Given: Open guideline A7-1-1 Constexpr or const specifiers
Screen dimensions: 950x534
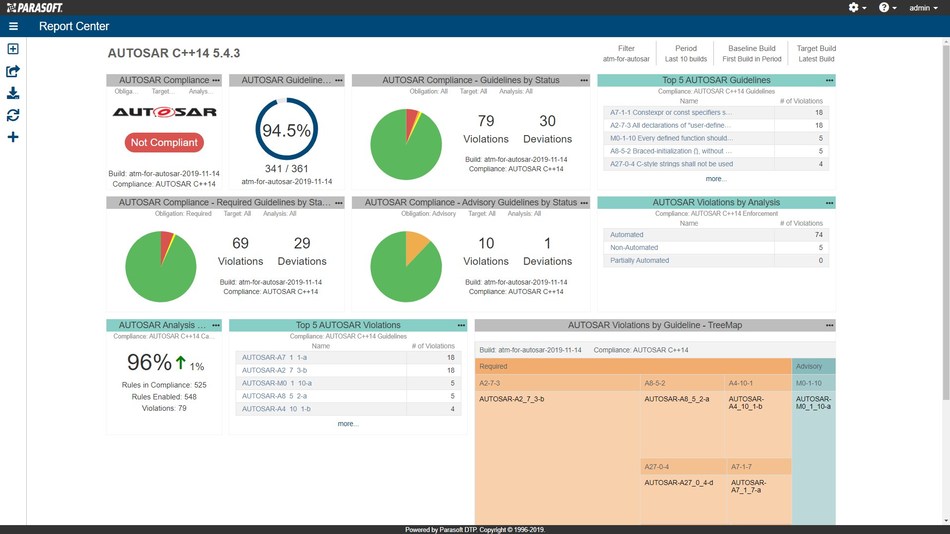Looking at the screenshot, I should point(671,112).
